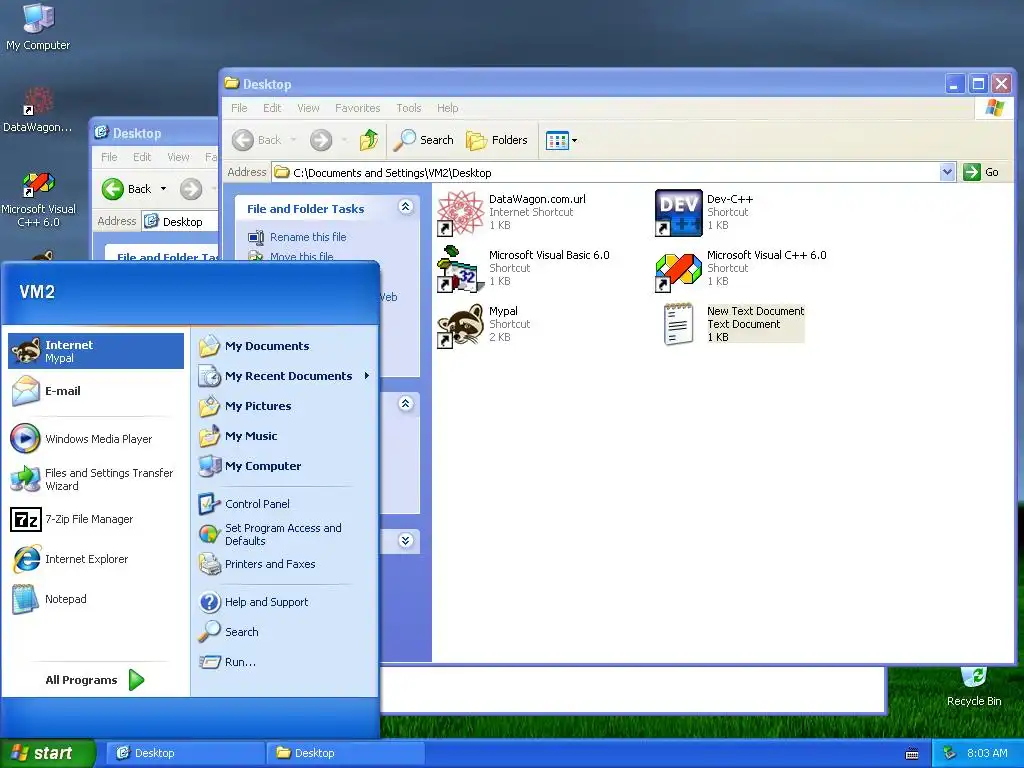Open Back history dropdown in front window
The image size is (1024, 768).
coord(293,140)
